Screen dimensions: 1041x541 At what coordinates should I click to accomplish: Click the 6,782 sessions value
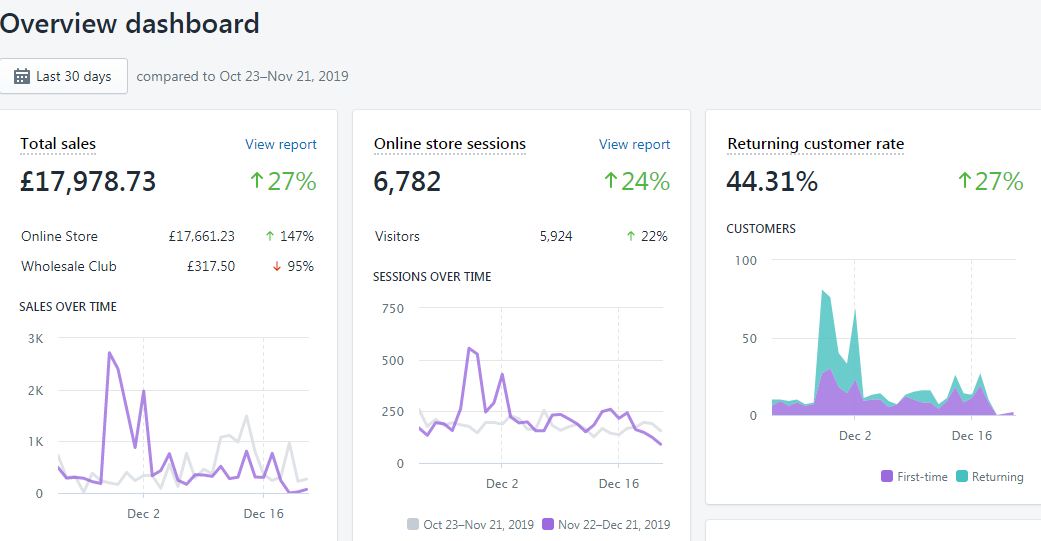tap(407, 181)
